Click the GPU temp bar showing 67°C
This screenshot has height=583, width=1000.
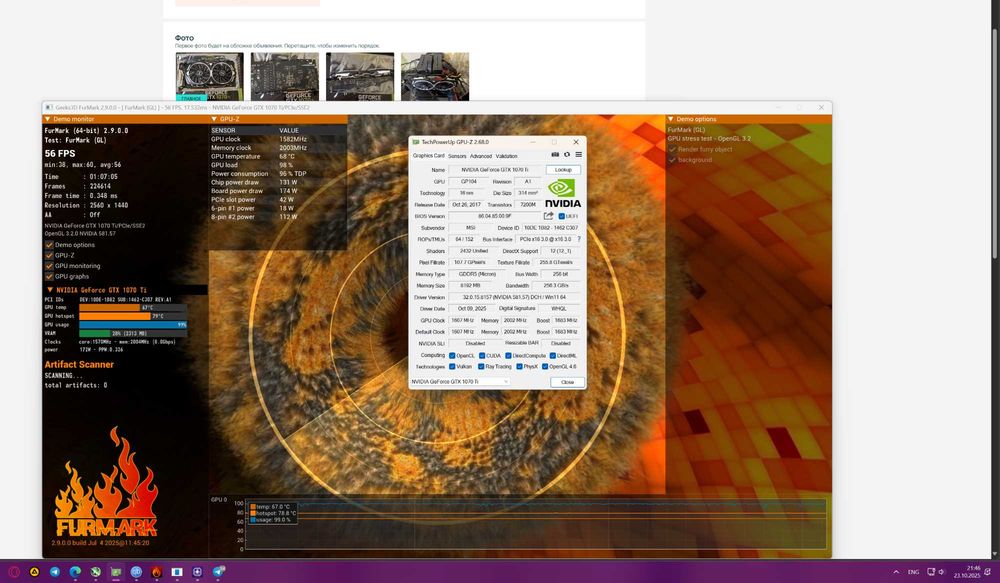click(x=133, y=307)
